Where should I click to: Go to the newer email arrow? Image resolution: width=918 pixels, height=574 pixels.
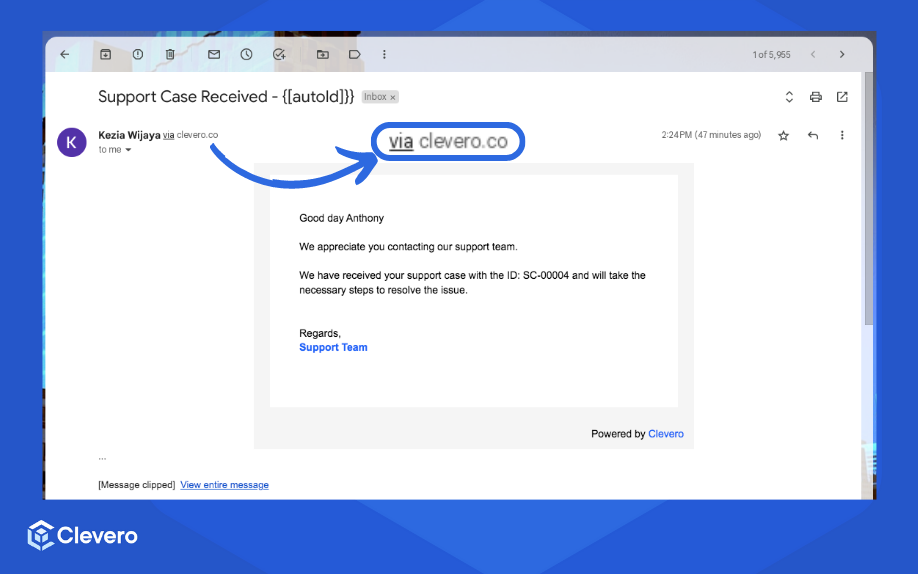[x=813, y=54]
